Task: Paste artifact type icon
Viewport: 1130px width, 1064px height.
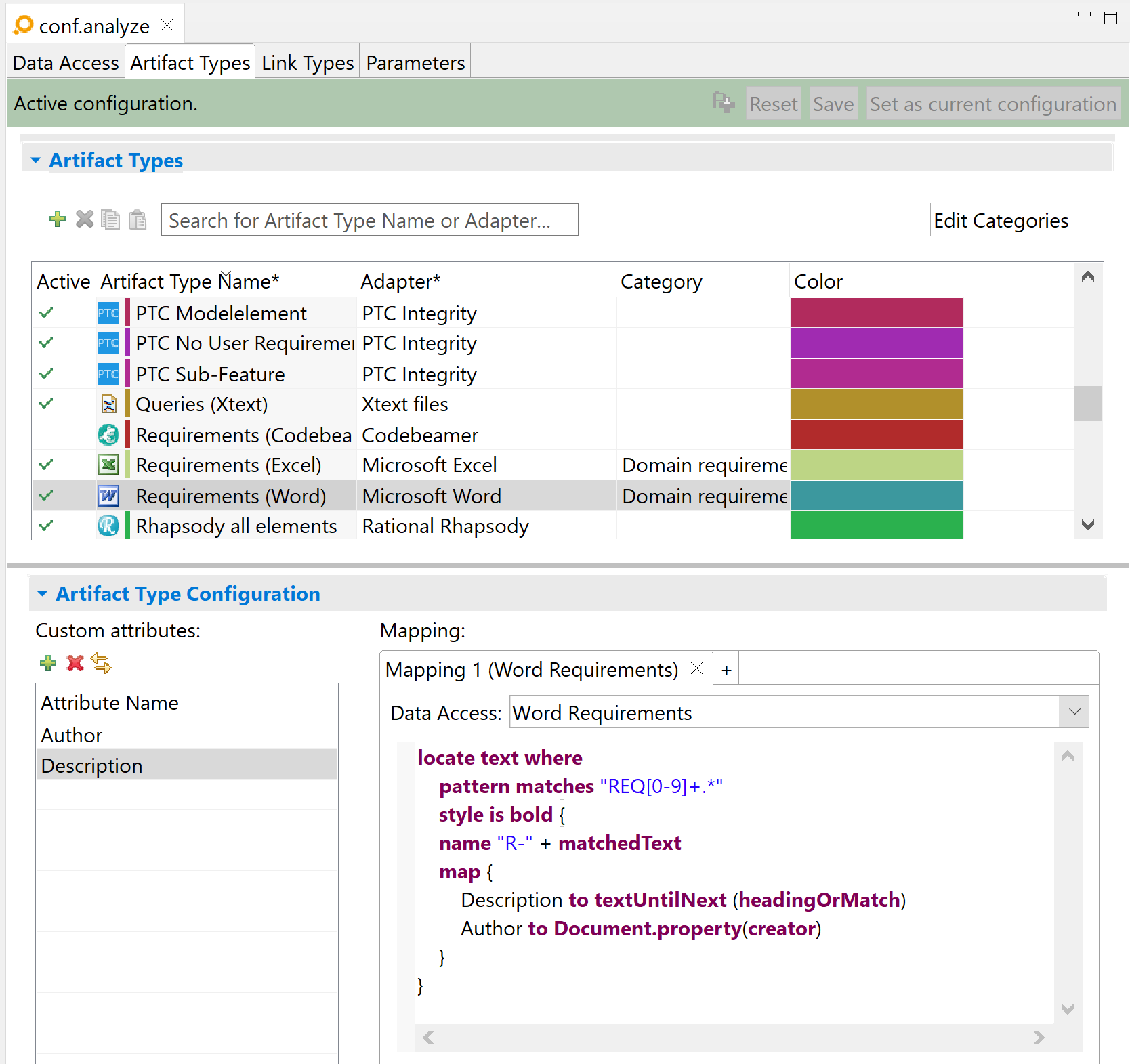Action: tap(138, 219)
